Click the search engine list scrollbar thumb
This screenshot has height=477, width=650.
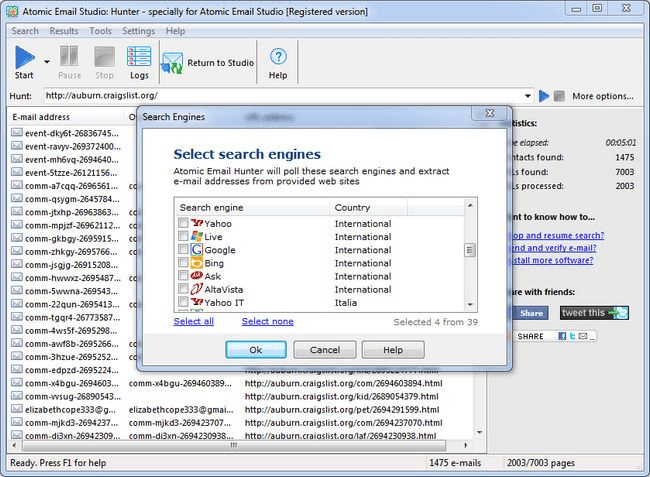[x=470, y=250]
